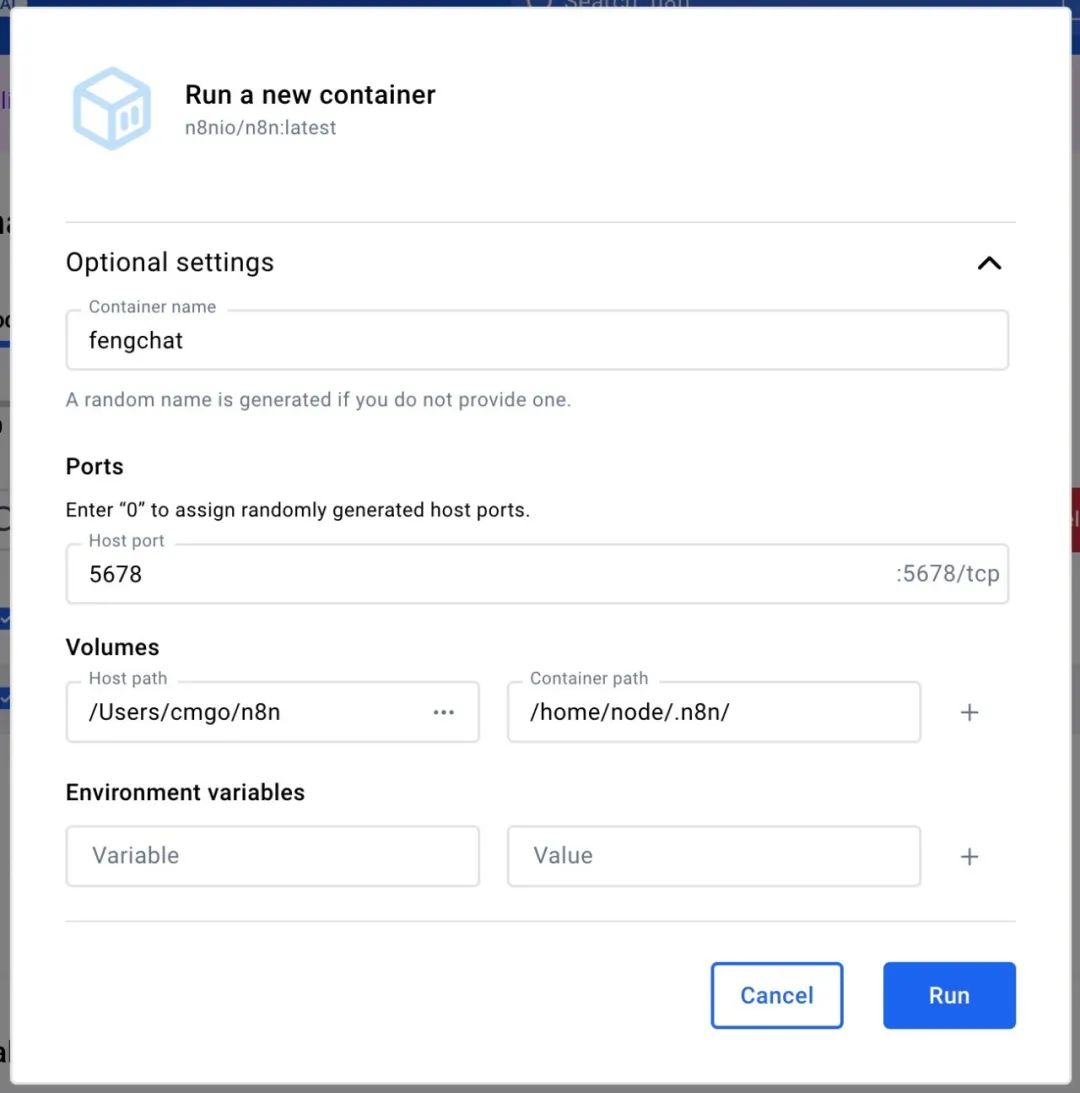Browse host path with ellipsis icon
This screenshot has width=1080, height=1093.
tap(444, 712)
